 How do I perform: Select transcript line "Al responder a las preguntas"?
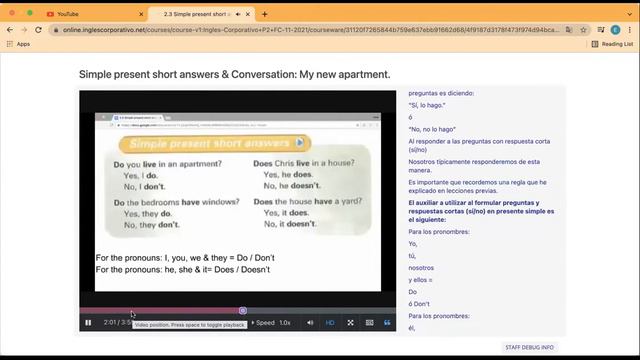pyautogui.click(x=479, y=145)
